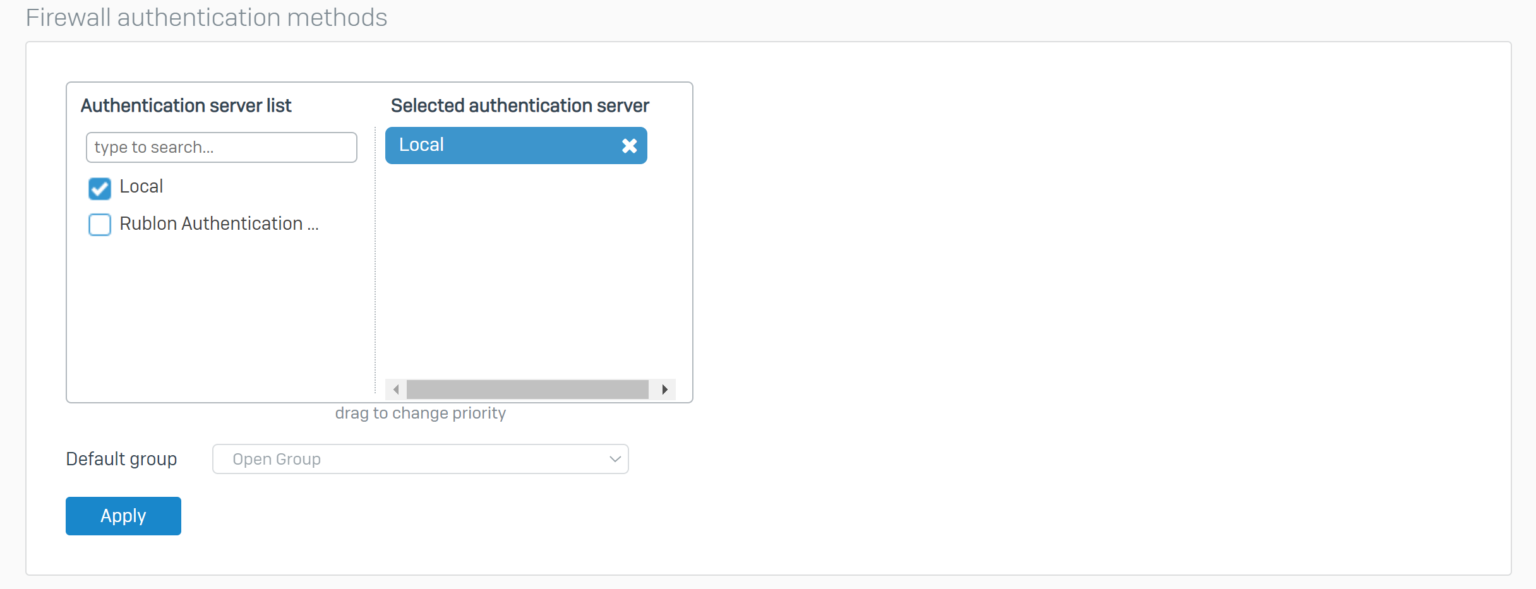Click the Open Group placeholder text
This screenshot has height=589, width=1536.
276,459
